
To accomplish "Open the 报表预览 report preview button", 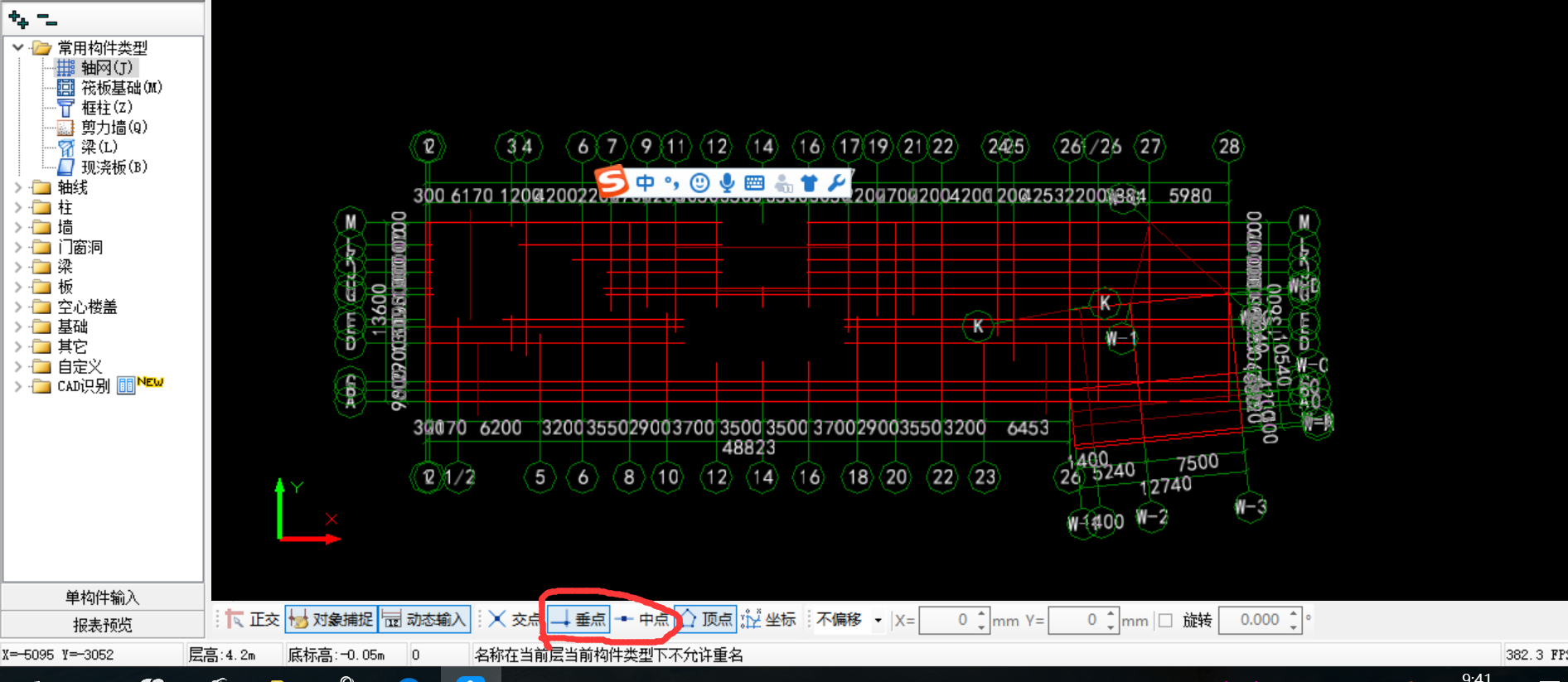I will [103, 625].
